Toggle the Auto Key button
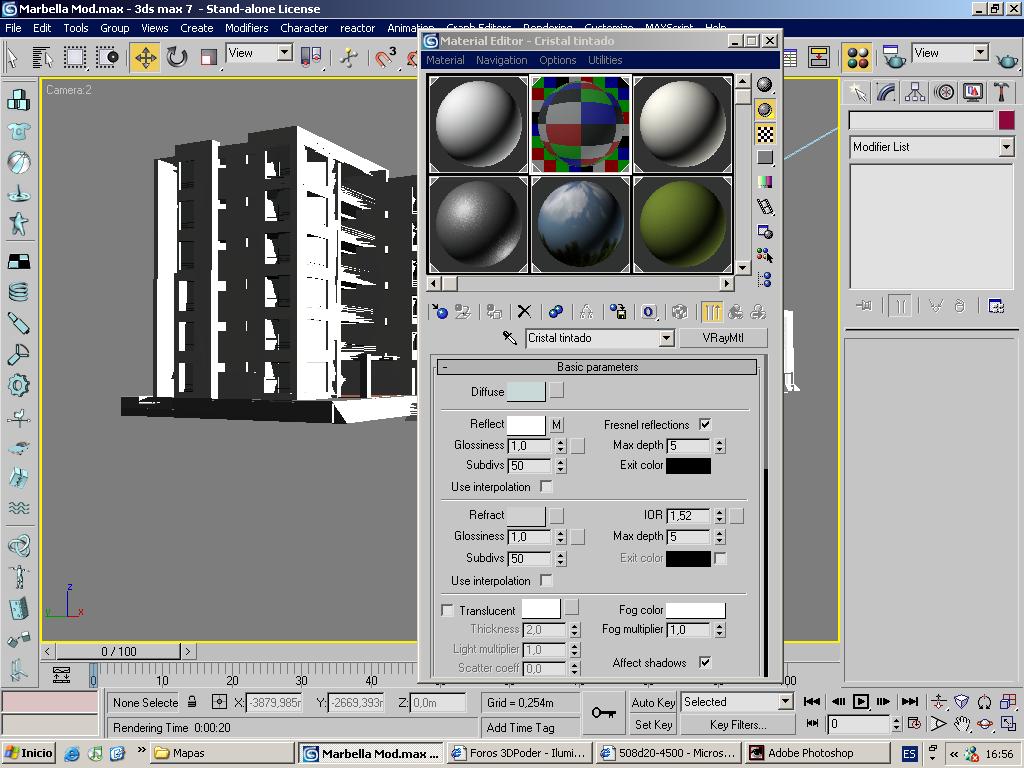The height and width of the screenshot is (768, 1024). (653, 702)
